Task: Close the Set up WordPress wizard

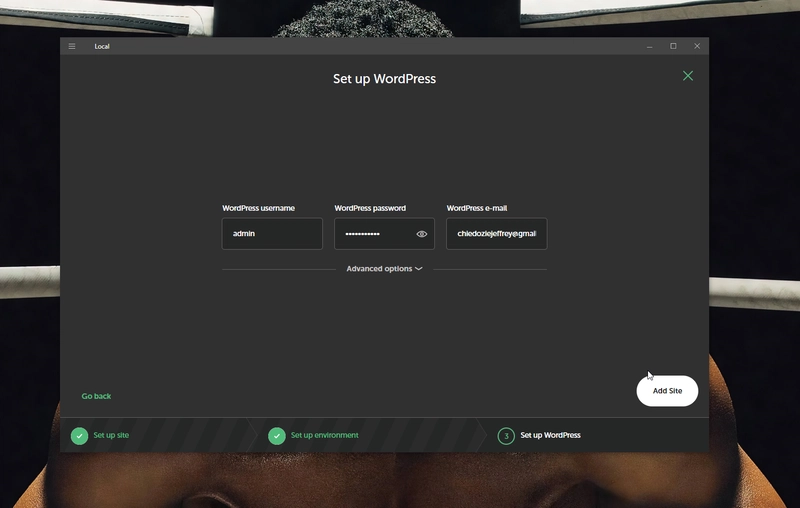Action: tap(688, 76)
